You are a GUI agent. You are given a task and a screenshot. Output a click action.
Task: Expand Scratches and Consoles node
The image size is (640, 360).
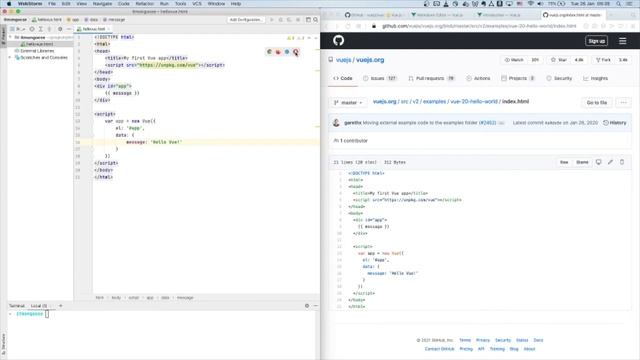(11, 58)
